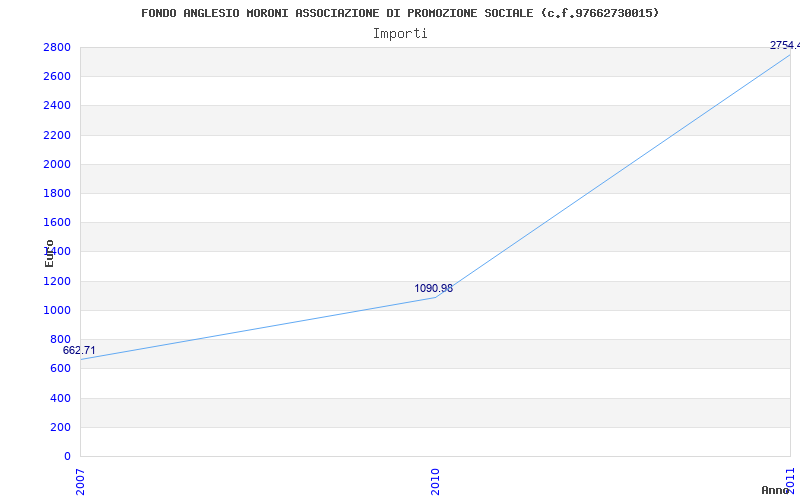Click the 0 y-axis tick label
The height and width of the screenshot is (500, 800).
click(x=67, y=456)
